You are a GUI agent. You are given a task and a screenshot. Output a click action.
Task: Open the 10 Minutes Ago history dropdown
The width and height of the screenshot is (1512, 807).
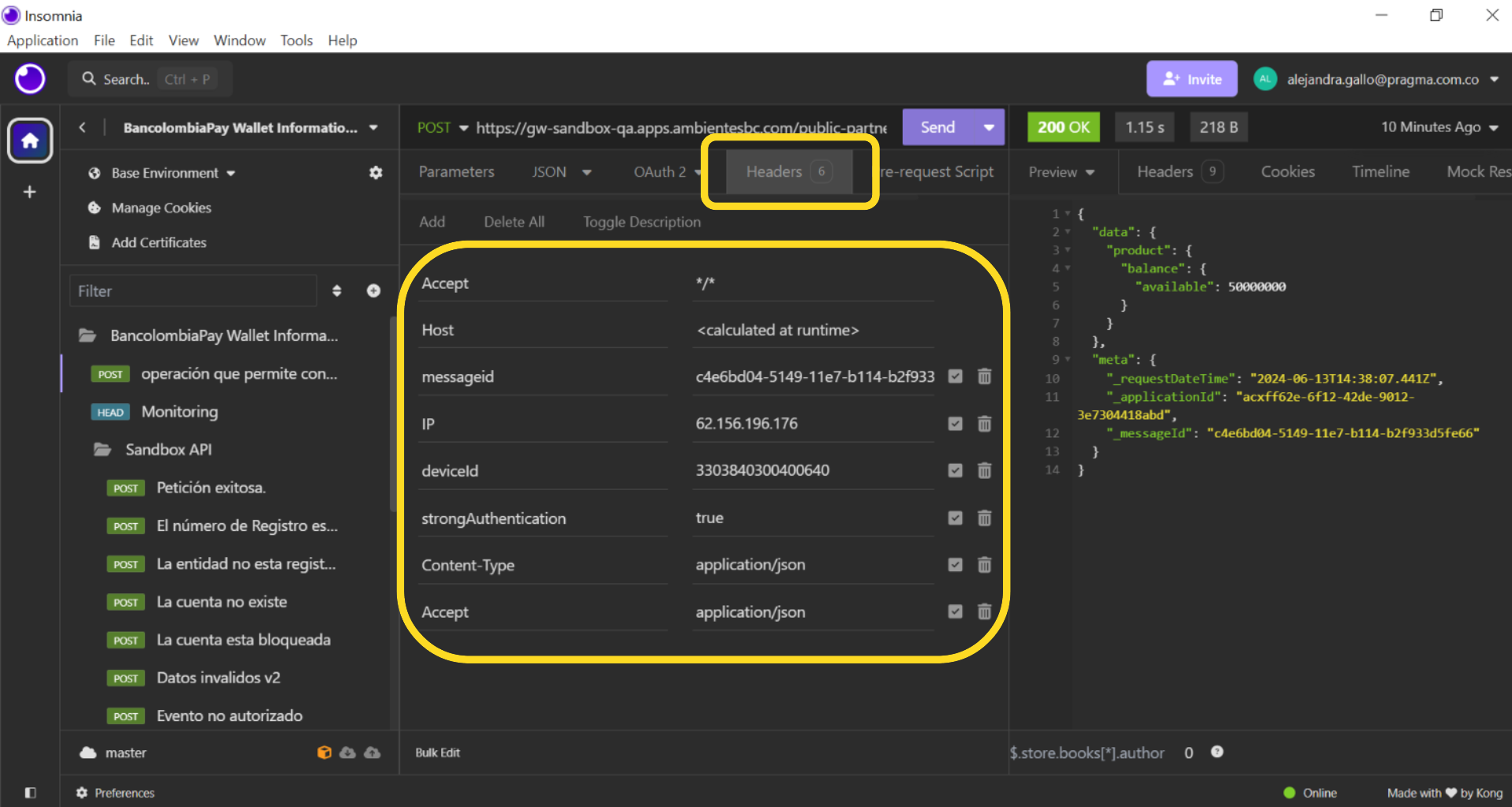pyautogui.click(x=1439, y=127)
